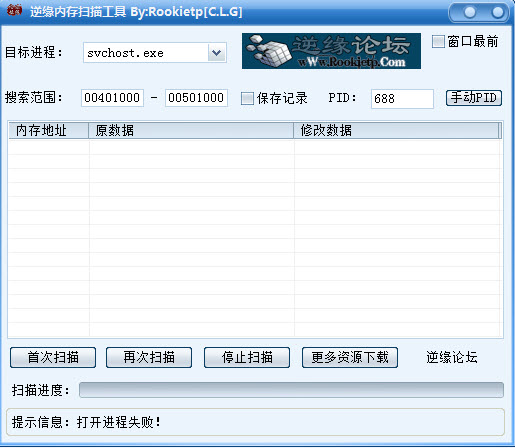Expand the 目标进程 dropdown arrow

[x=217, y=53]
